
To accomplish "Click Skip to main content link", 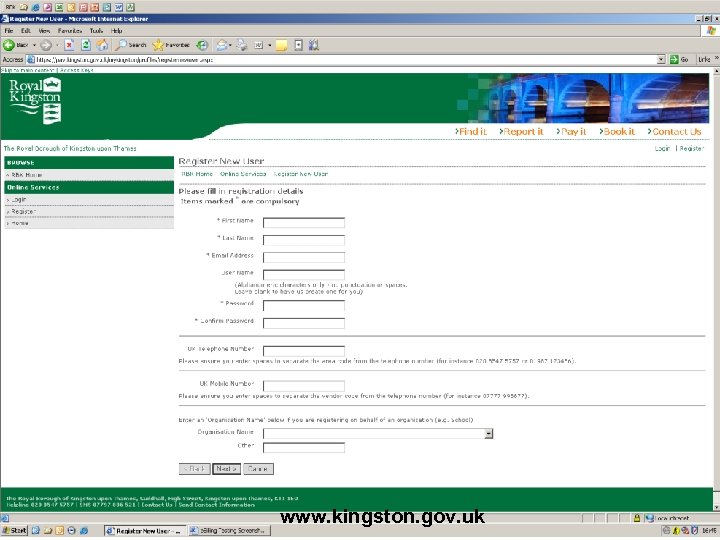I will coord(28,70).
